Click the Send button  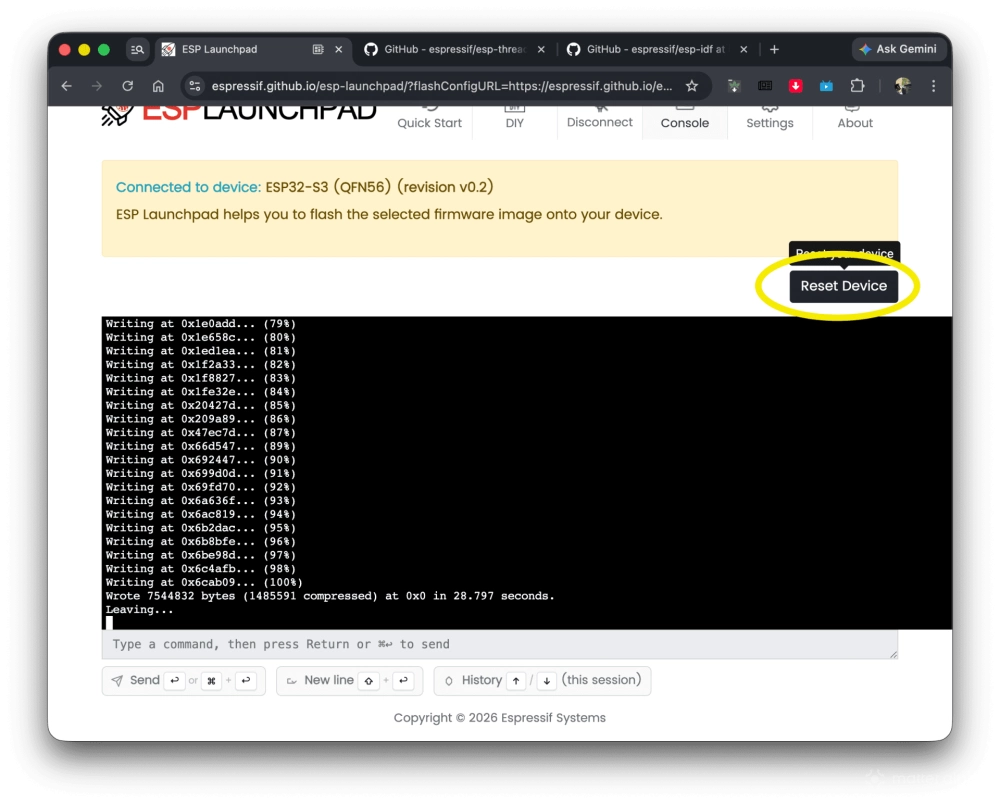184,680
